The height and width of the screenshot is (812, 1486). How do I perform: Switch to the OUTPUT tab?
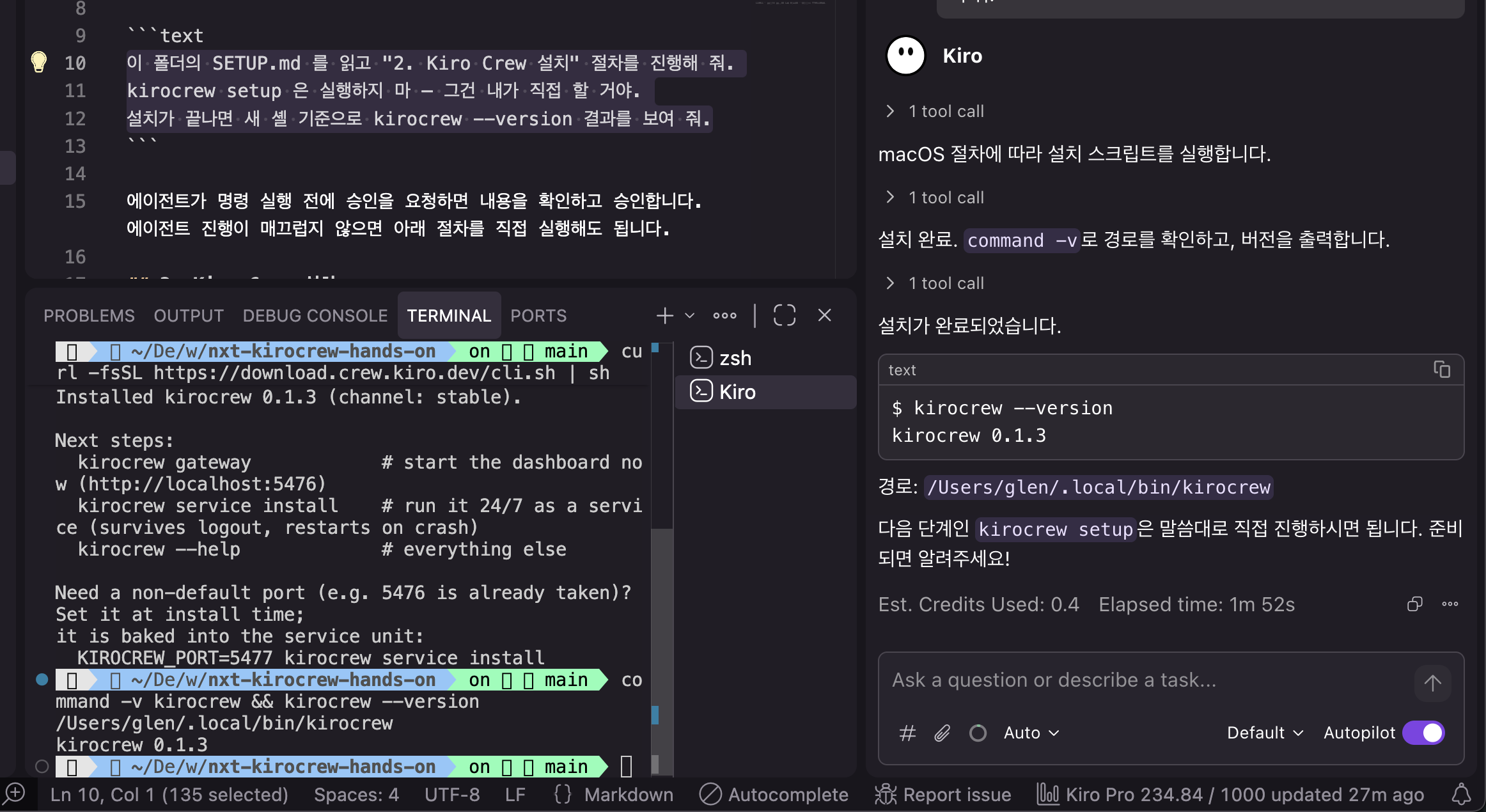189,316
